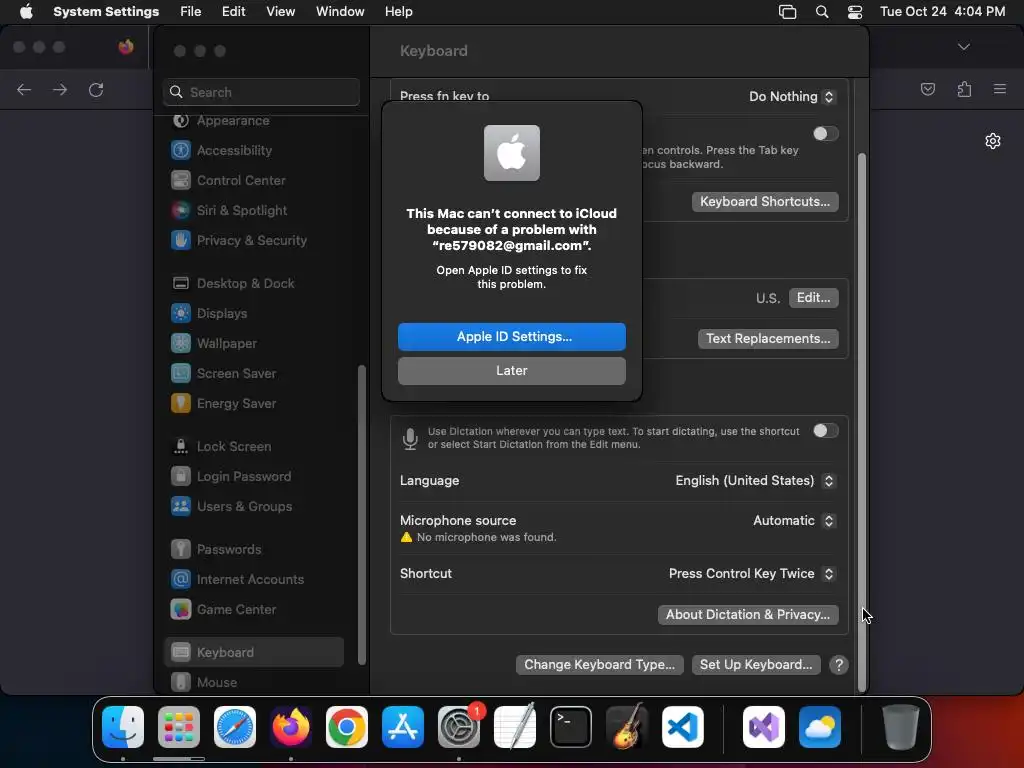This screenshot has height=768, width=1024.
Task: Click sidebar vertical scrollbar
Action: tap(362, 515)
